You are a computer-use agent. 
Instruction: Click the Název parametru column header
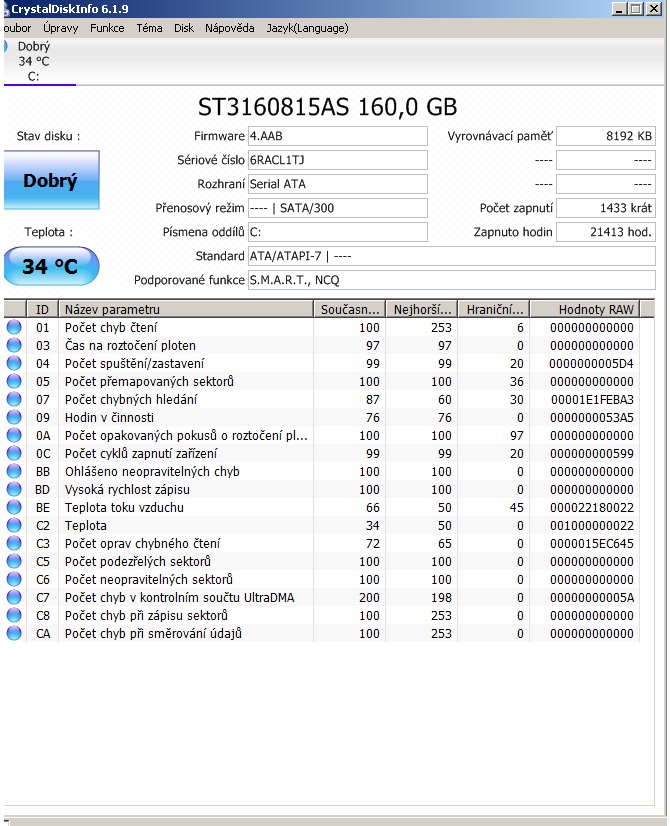coord(186,309)
